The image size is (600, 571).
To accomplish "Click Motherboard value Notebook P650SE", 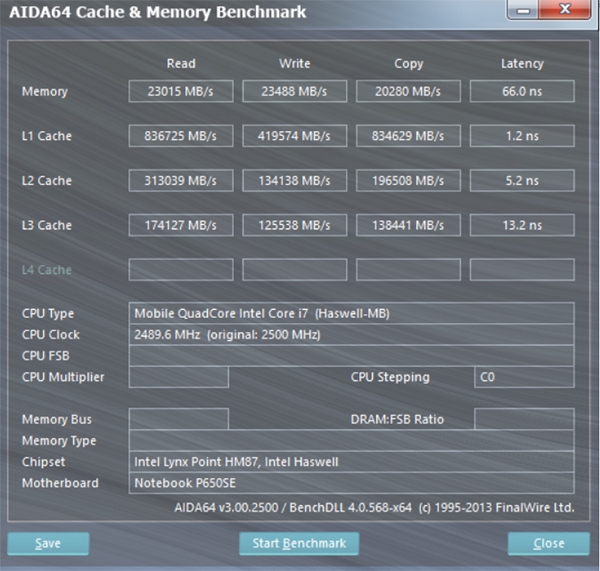I will [x=351, y=483].
